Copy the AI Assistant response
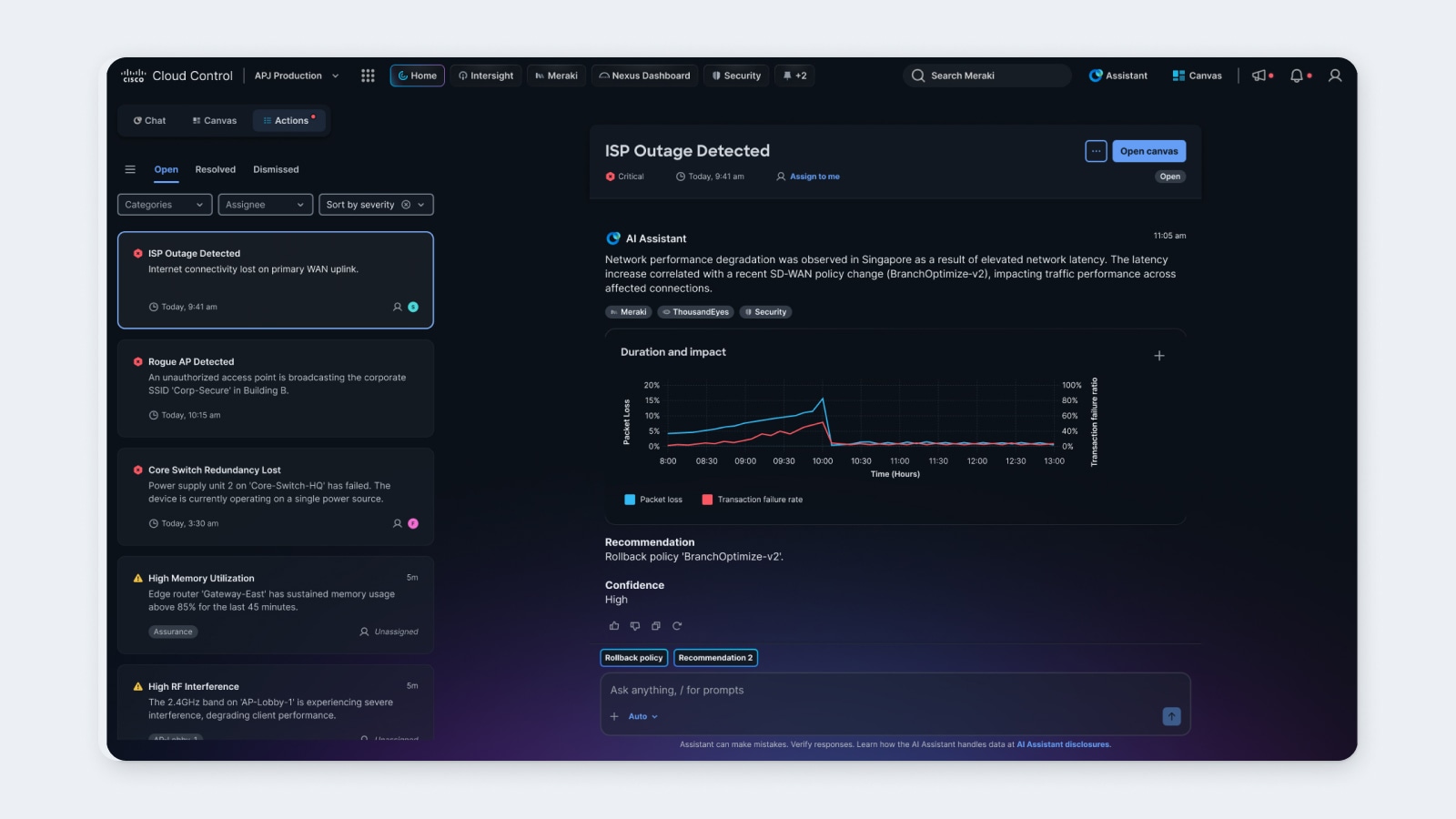Viewport: 1456px width, 819px height. click(656, 626)
